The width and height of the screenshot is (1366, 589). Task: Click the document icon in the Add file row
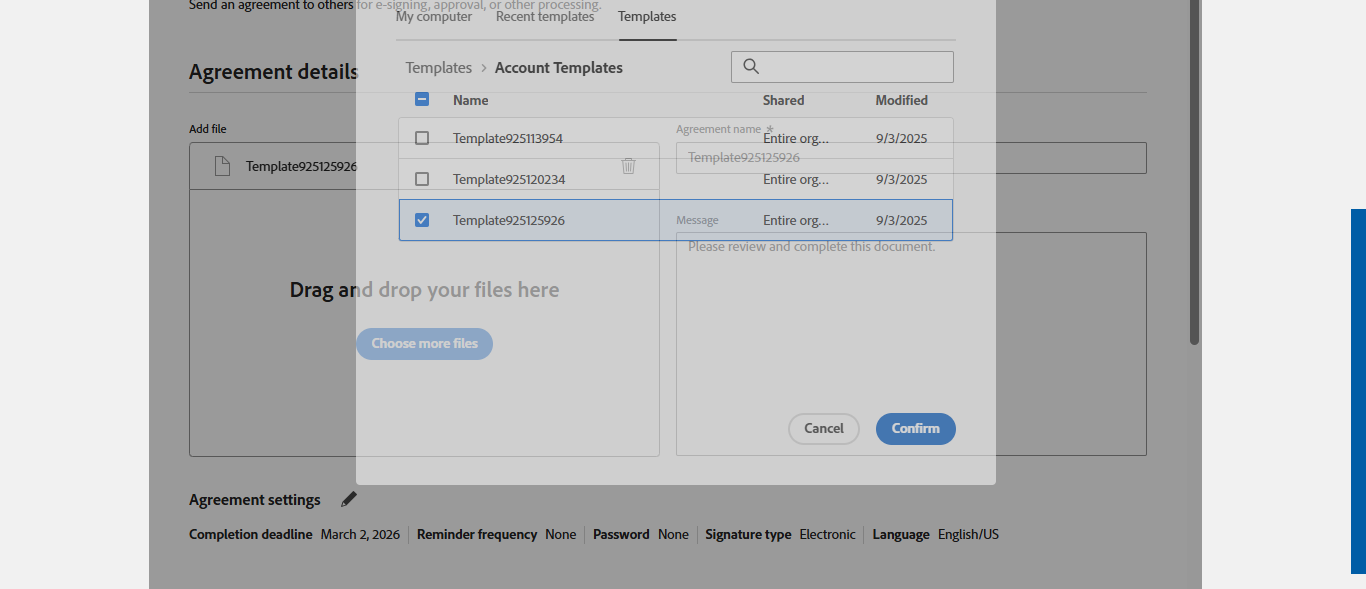point(223,166)
